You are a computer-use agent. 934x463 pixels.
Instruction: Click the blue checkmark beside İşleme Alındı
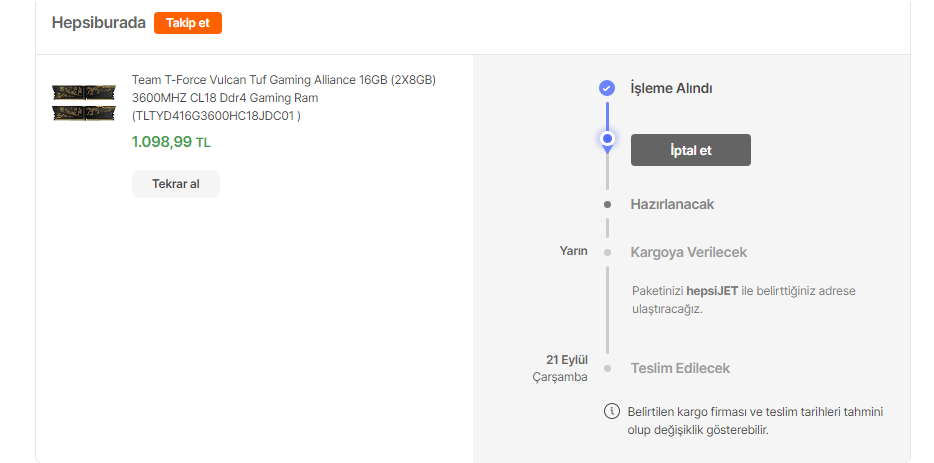pos(606,88)
